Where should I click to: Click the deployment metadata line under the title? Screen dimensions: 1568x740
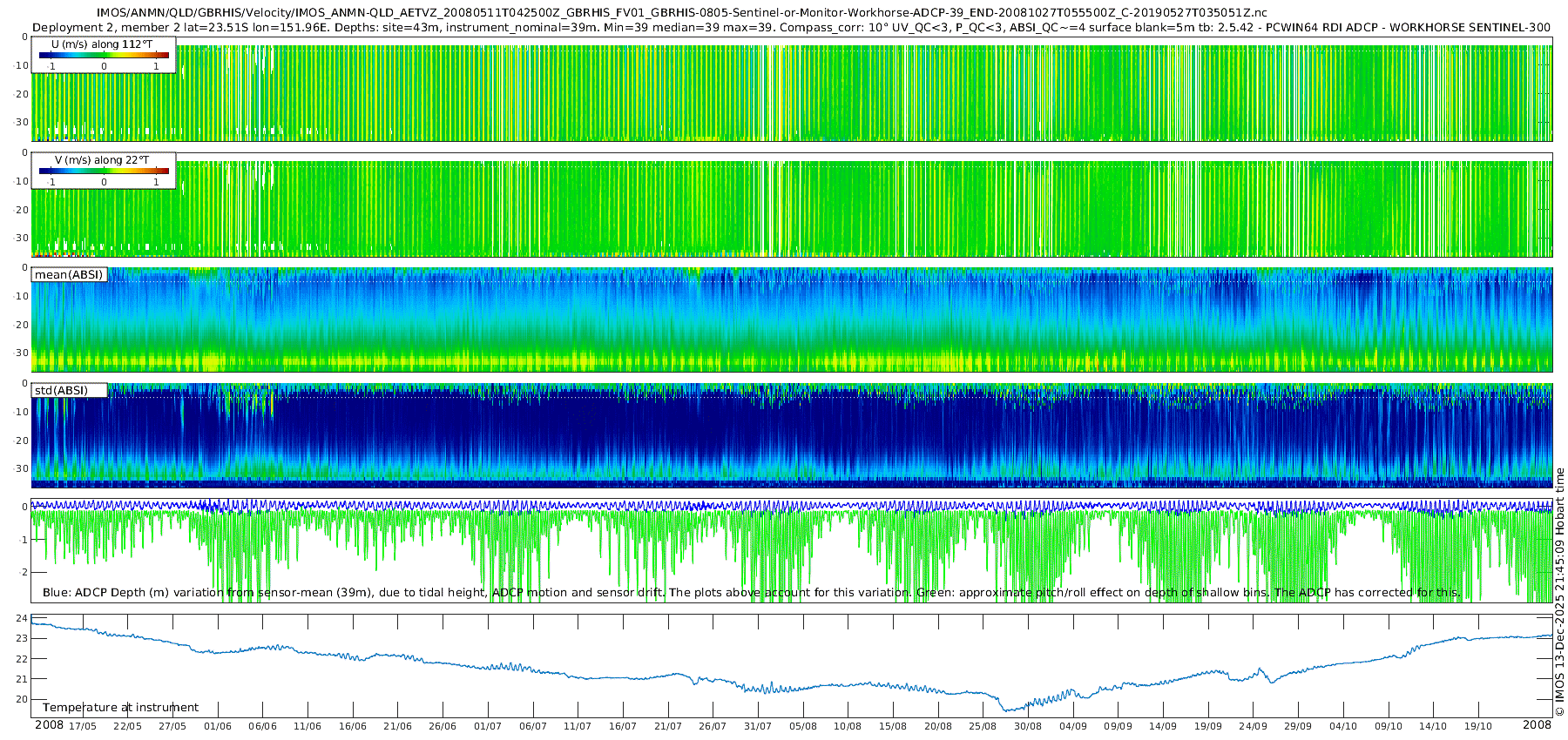pyautogui.click(x=791, y=28)
